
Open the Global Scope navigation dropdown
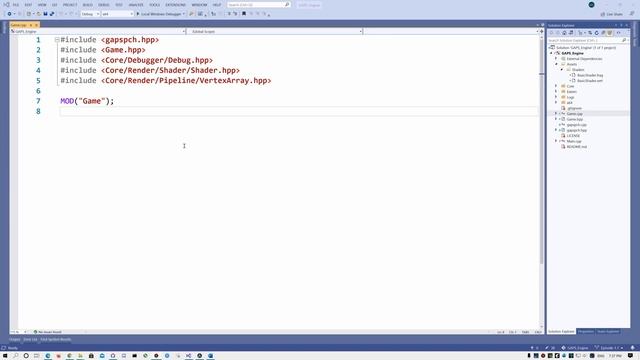274,31
